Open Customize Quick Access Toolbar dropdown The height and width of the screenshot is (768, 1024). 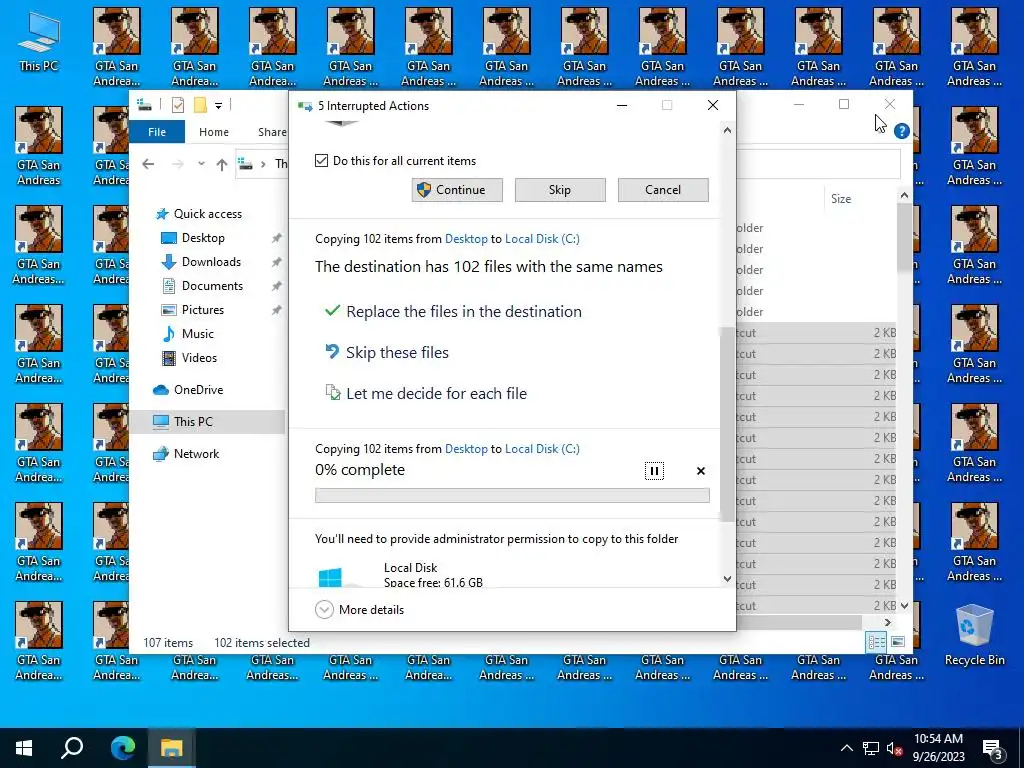click(x=219, y=105)
